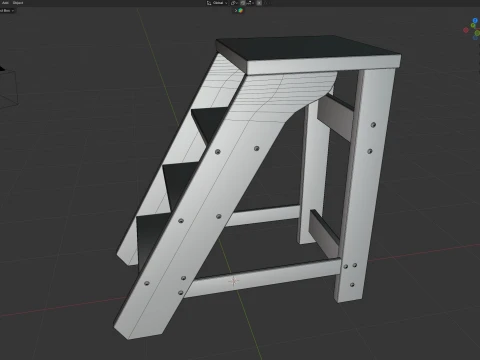Viewport: 480px width, 360px height.
Task: Open the Select Box tool dropdown
Action: [7, 10]
